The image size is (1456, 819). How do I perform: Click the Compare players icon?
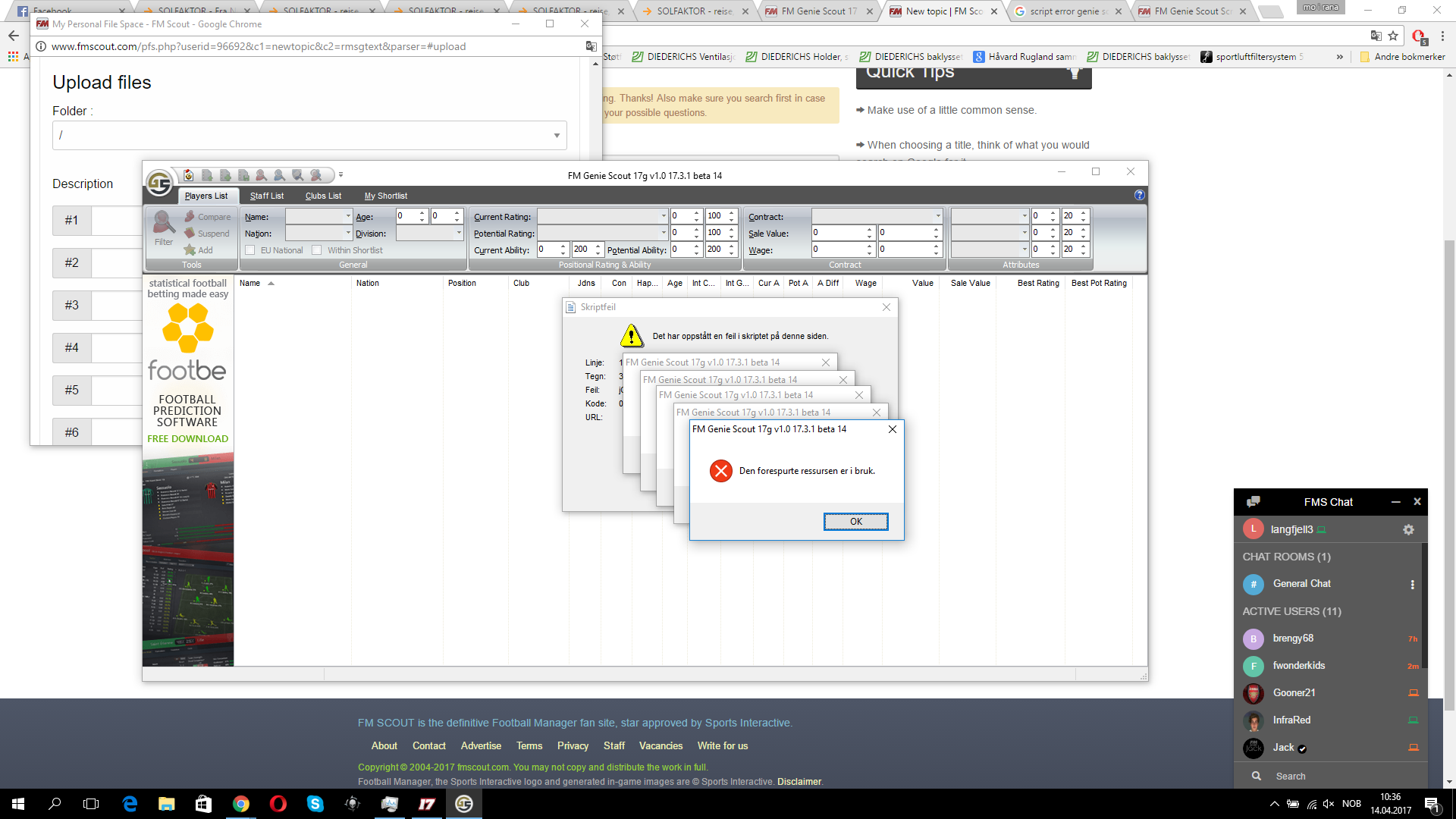pyautogui.click(x=190, y=217)
